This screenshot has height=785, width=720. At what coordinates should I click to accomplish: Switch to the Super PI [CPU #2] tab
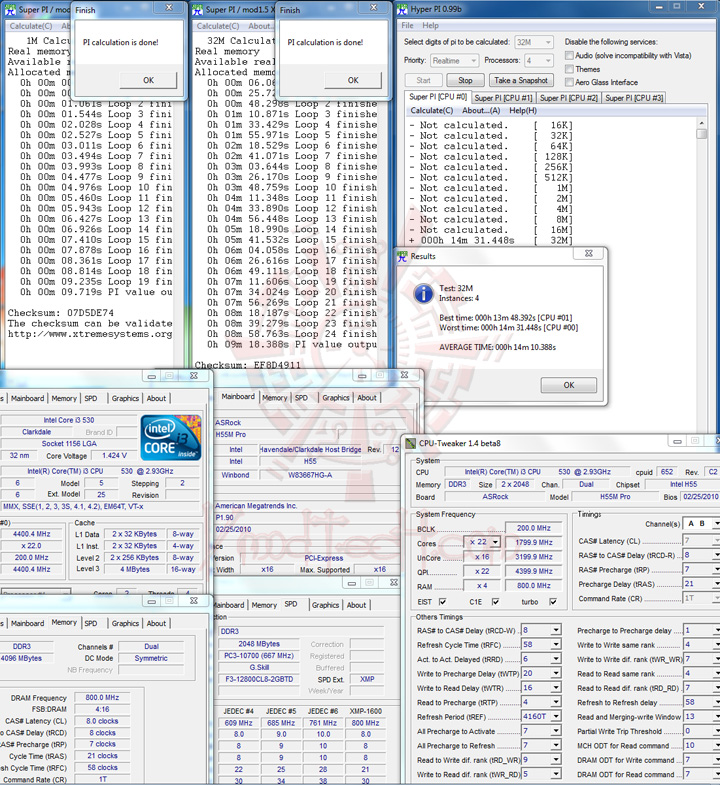(x=568, y=98)
